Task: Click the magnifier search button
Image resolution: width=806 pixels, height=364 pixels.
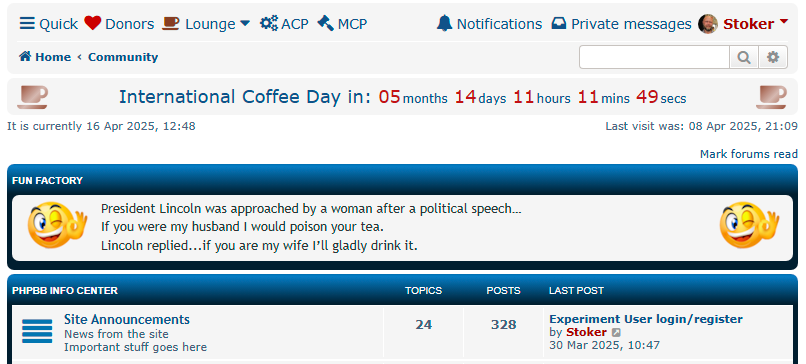Action: [743, 57]
